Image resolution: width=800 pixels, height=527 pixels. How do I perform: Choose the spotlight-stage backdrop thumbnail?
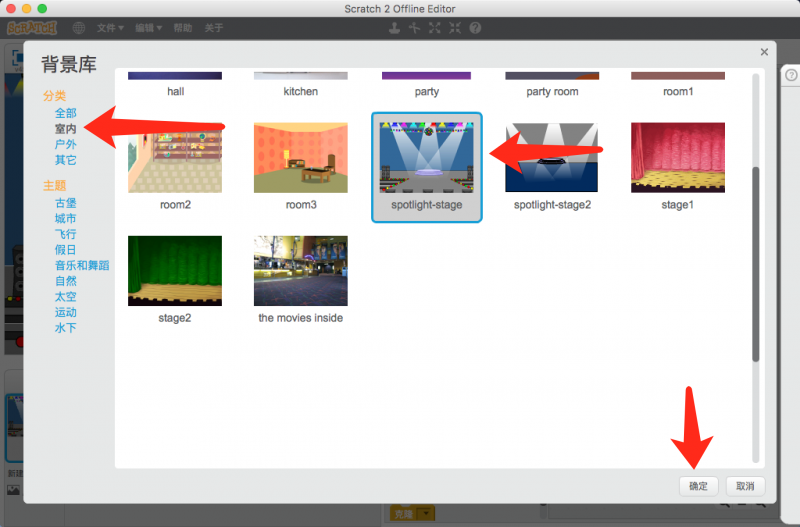click(x=427, y=158)
